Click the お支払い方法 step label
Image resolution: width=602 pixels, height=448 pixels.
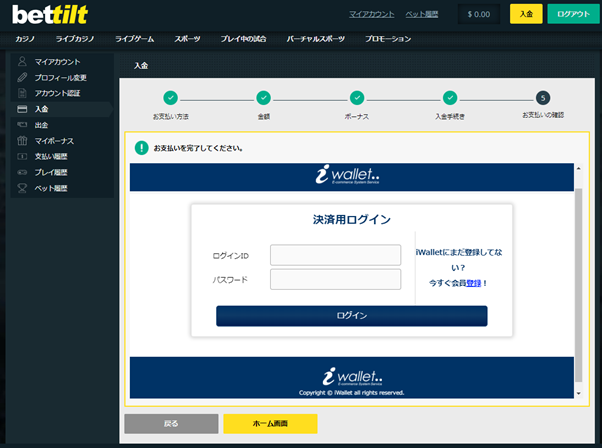click(170, 116)
